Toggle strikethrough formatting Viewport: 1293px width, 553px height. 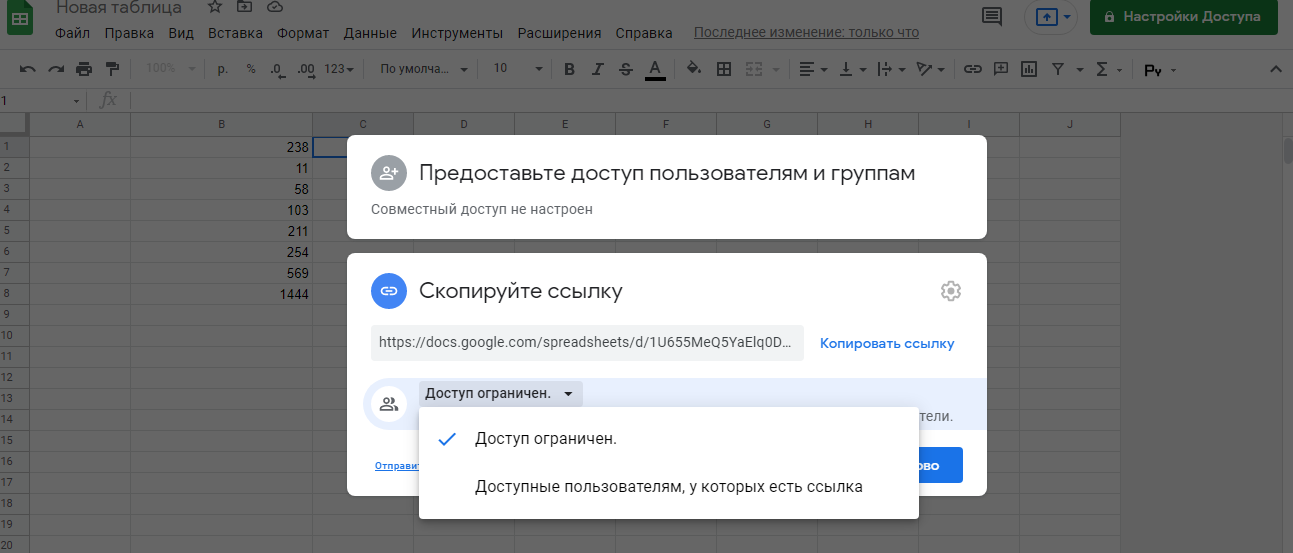tap(626, 69)
